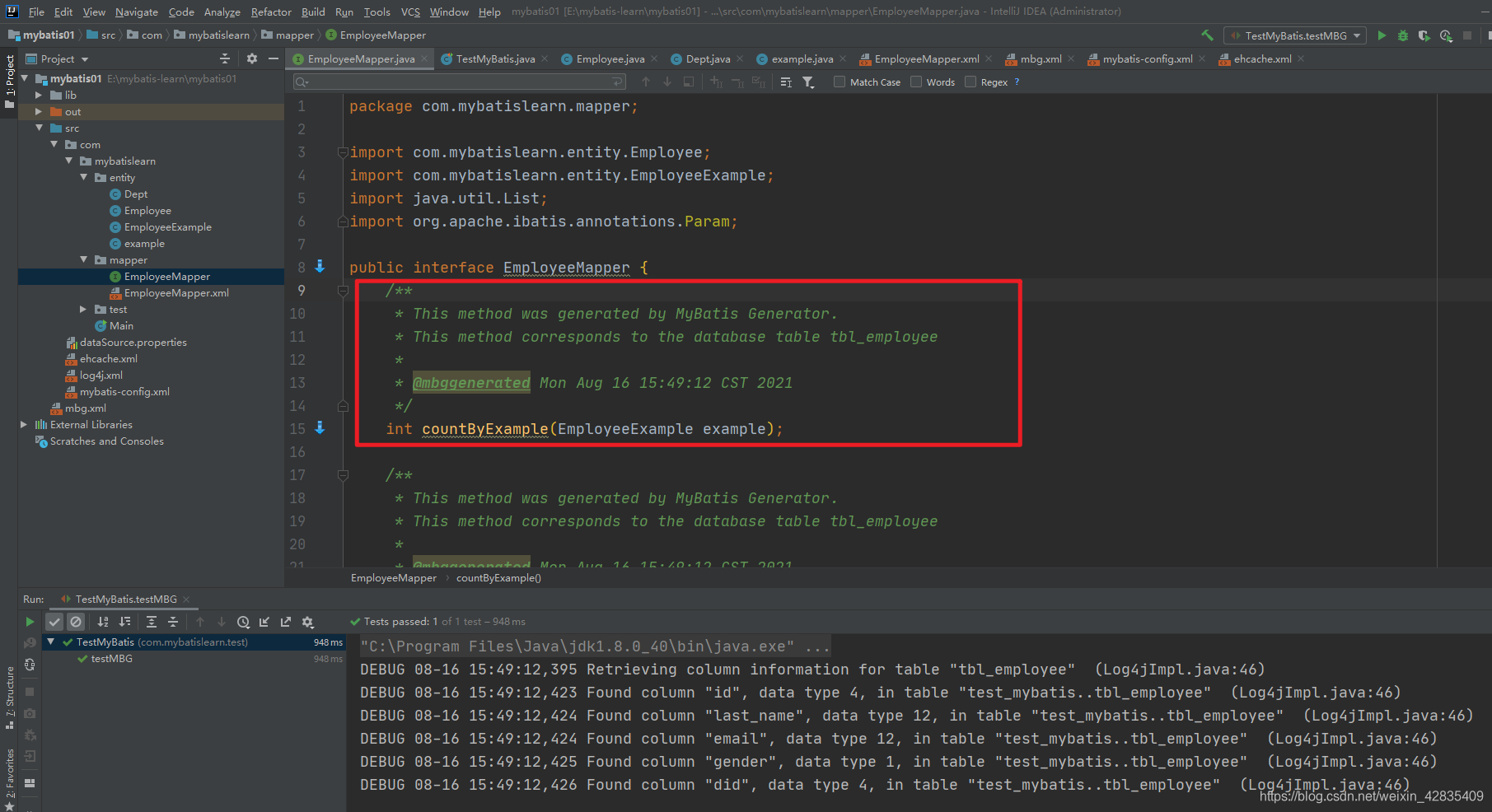
Task: Select dataSource.properties in the project tree
Action: point(133,343)
